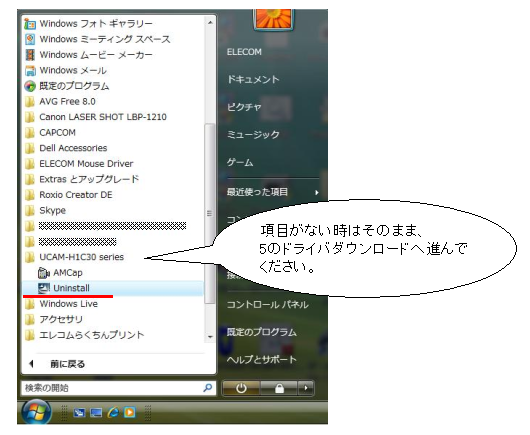Click 前に戻る to go back

point(68,364)
